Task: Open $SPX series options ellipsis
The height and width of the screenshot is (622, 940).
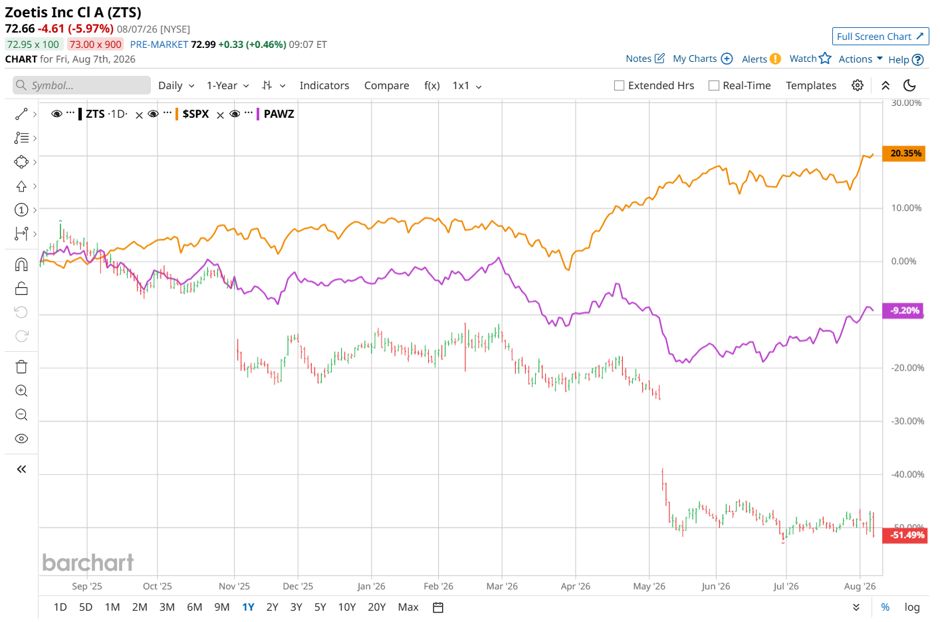Action: tap(167, 112)
